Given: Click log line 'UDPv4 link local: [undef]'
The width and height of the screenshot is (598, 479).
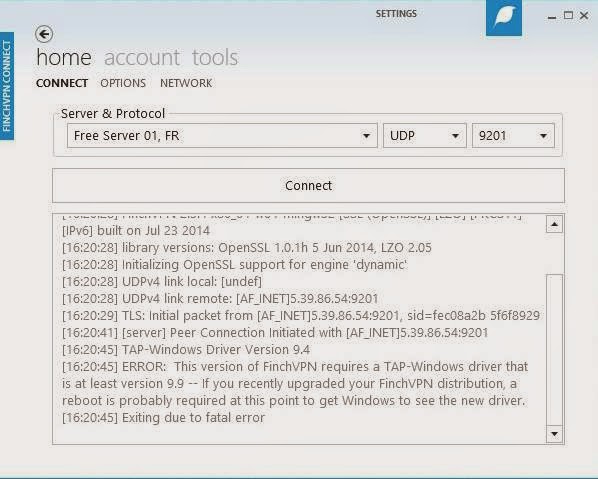Looking at the screenshot, I should coord(162,282).
